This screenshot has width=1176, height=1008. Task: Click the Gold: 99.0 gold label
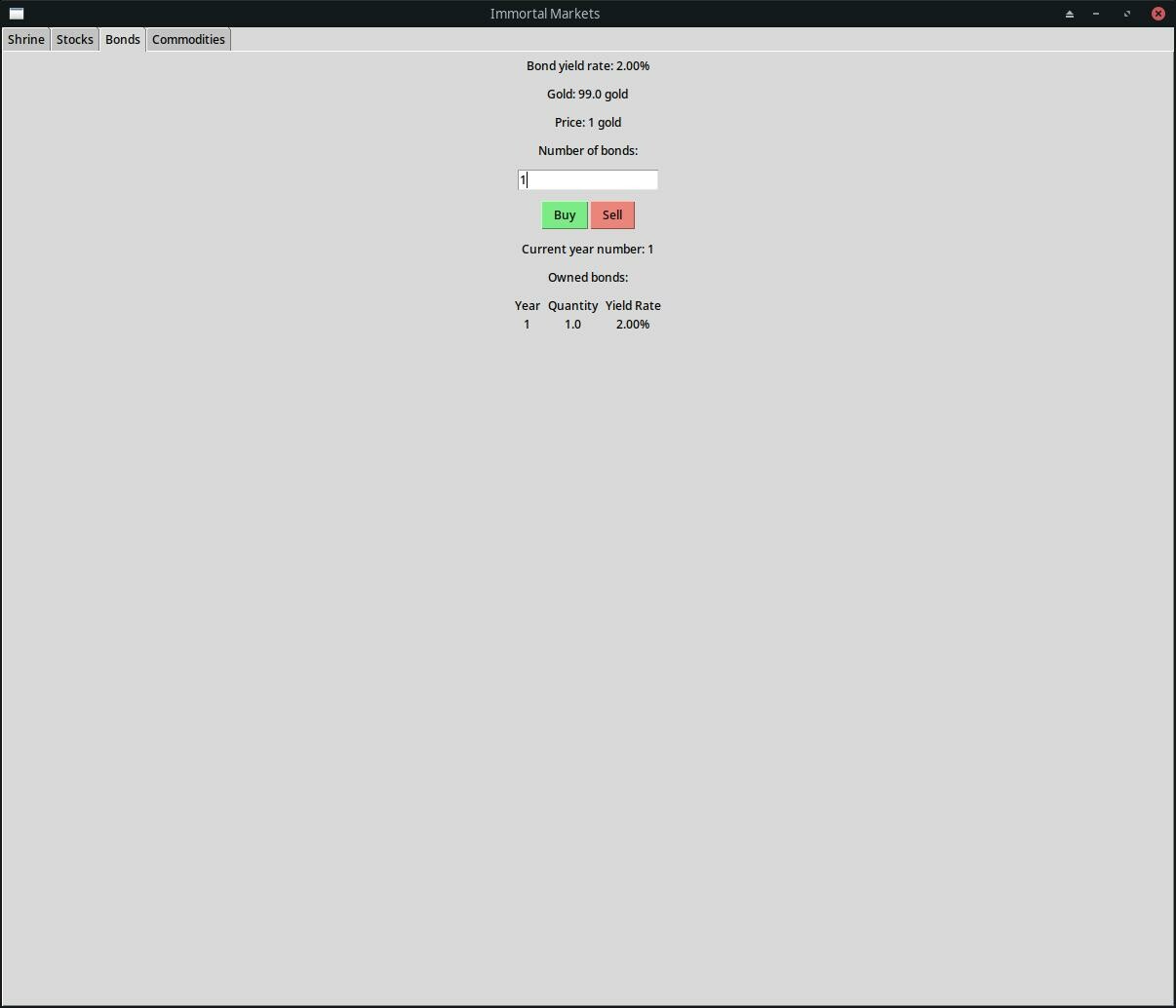pos(588,94)
